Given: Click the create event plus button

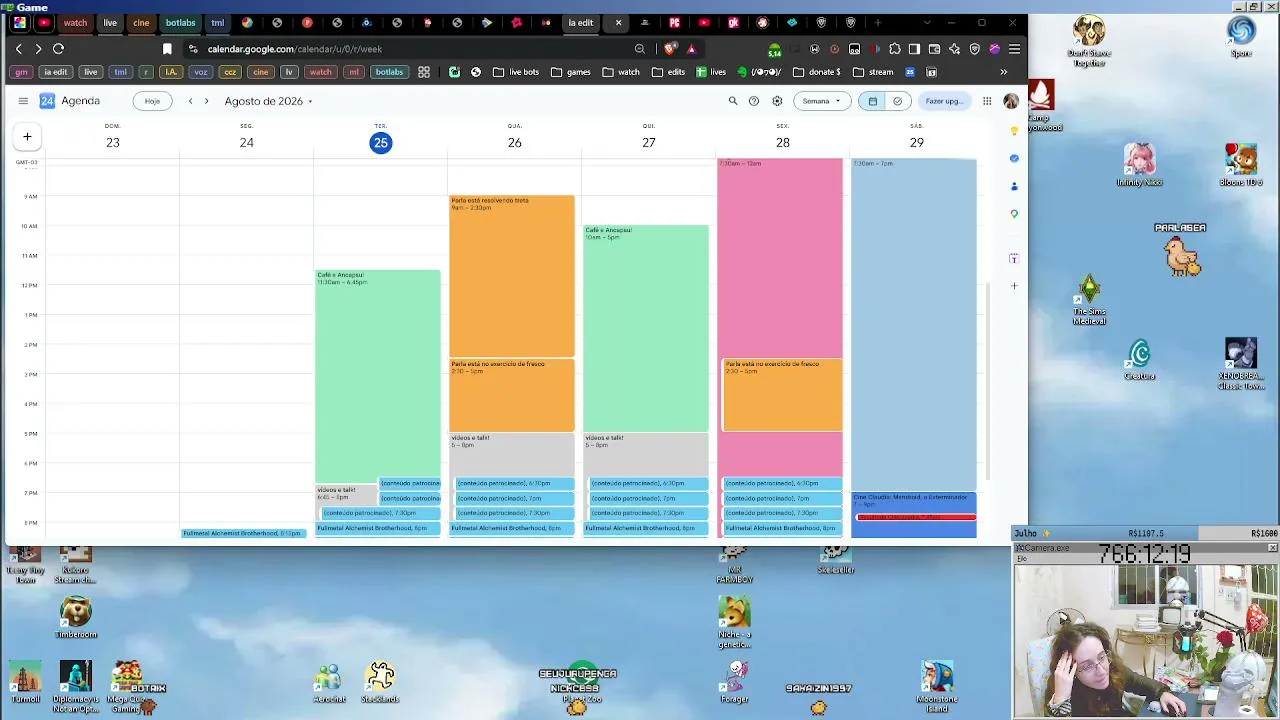Looking at the screenshot, I should [27, 137].
